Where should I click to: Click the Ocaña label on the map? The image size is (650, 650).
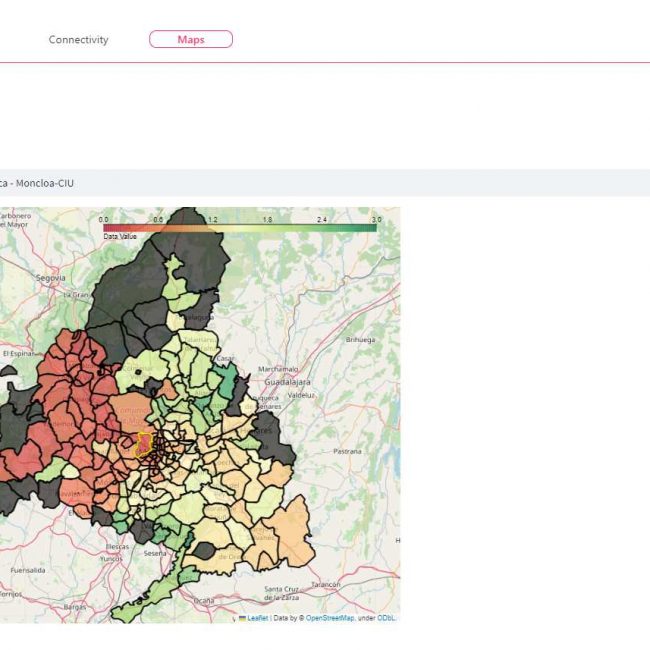[x=203, y=600]
